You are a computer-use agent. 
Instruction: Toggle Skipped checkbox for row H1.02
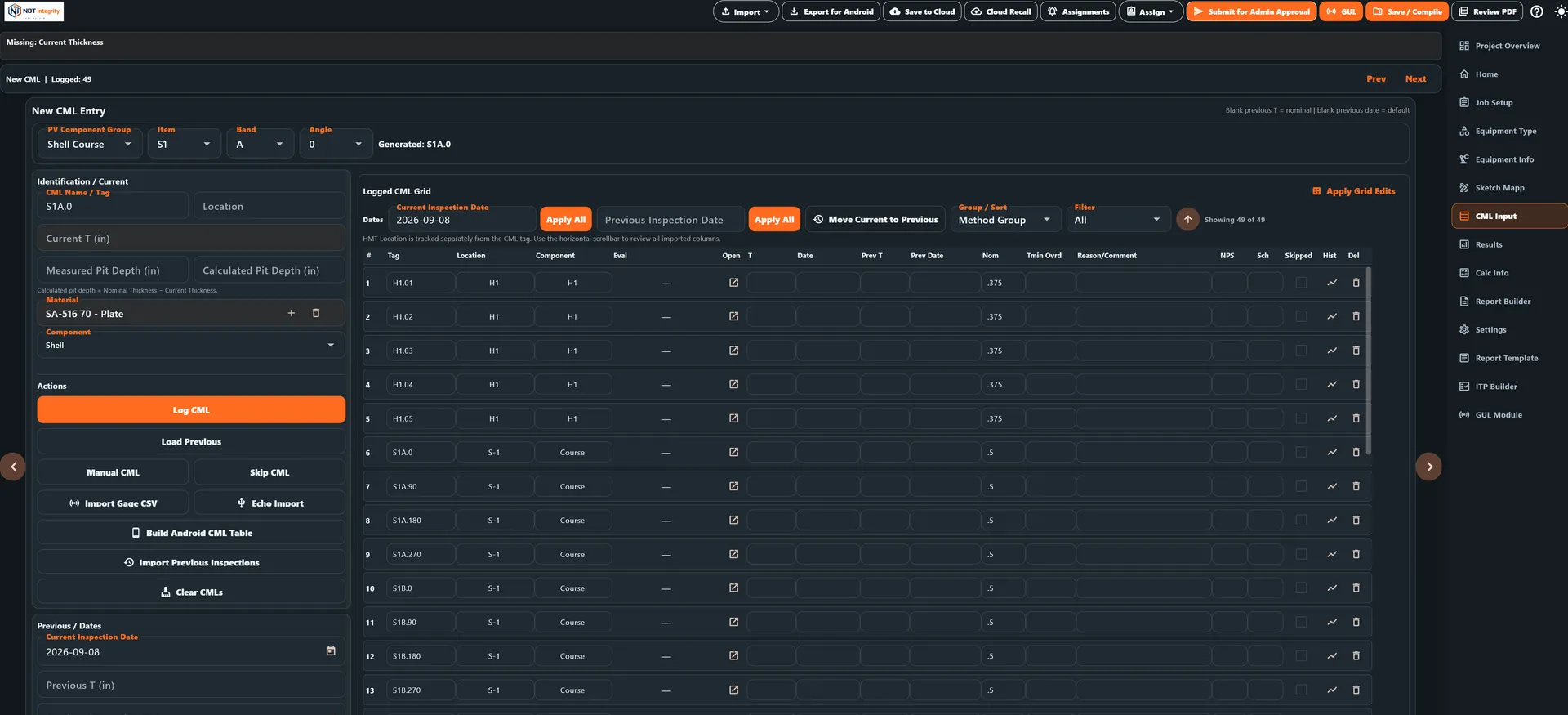(1301, 316)
